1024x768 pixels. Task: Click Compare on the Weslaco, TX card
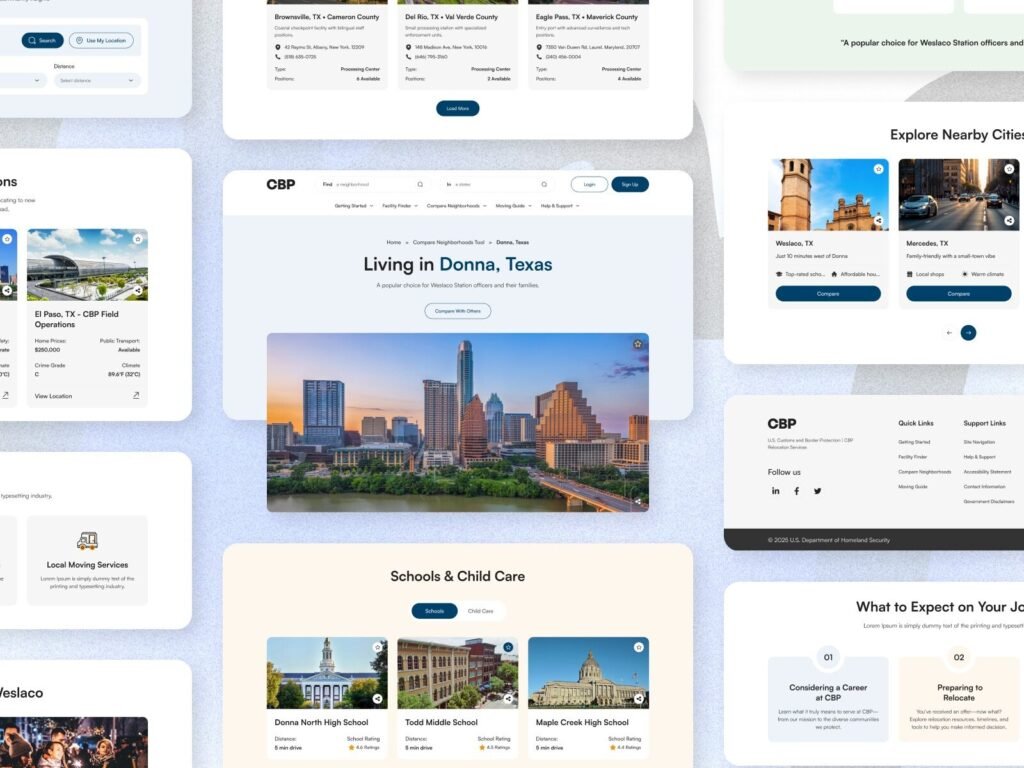[828, 294]
